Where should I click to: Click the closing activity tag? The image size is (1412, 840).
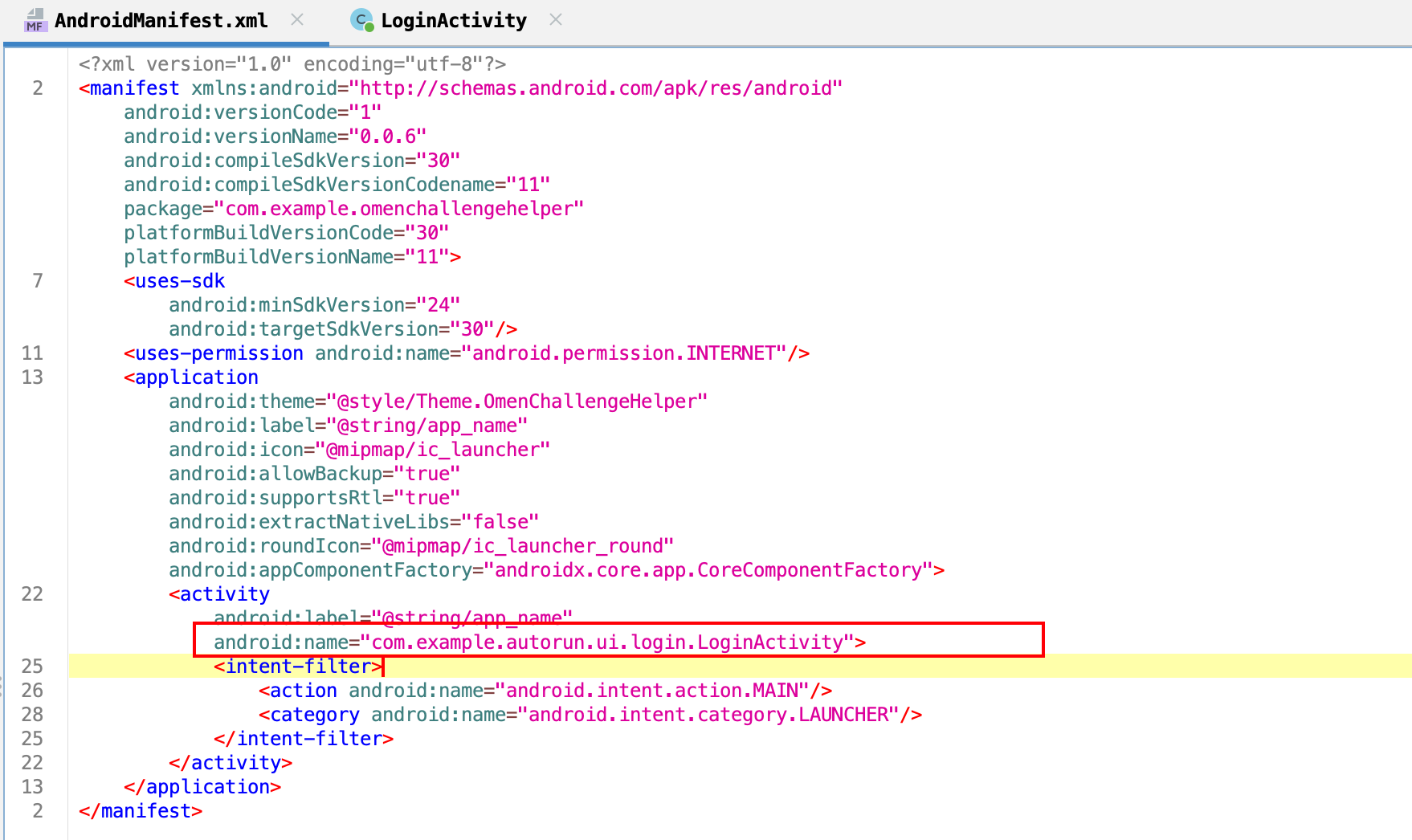[231, 763]
